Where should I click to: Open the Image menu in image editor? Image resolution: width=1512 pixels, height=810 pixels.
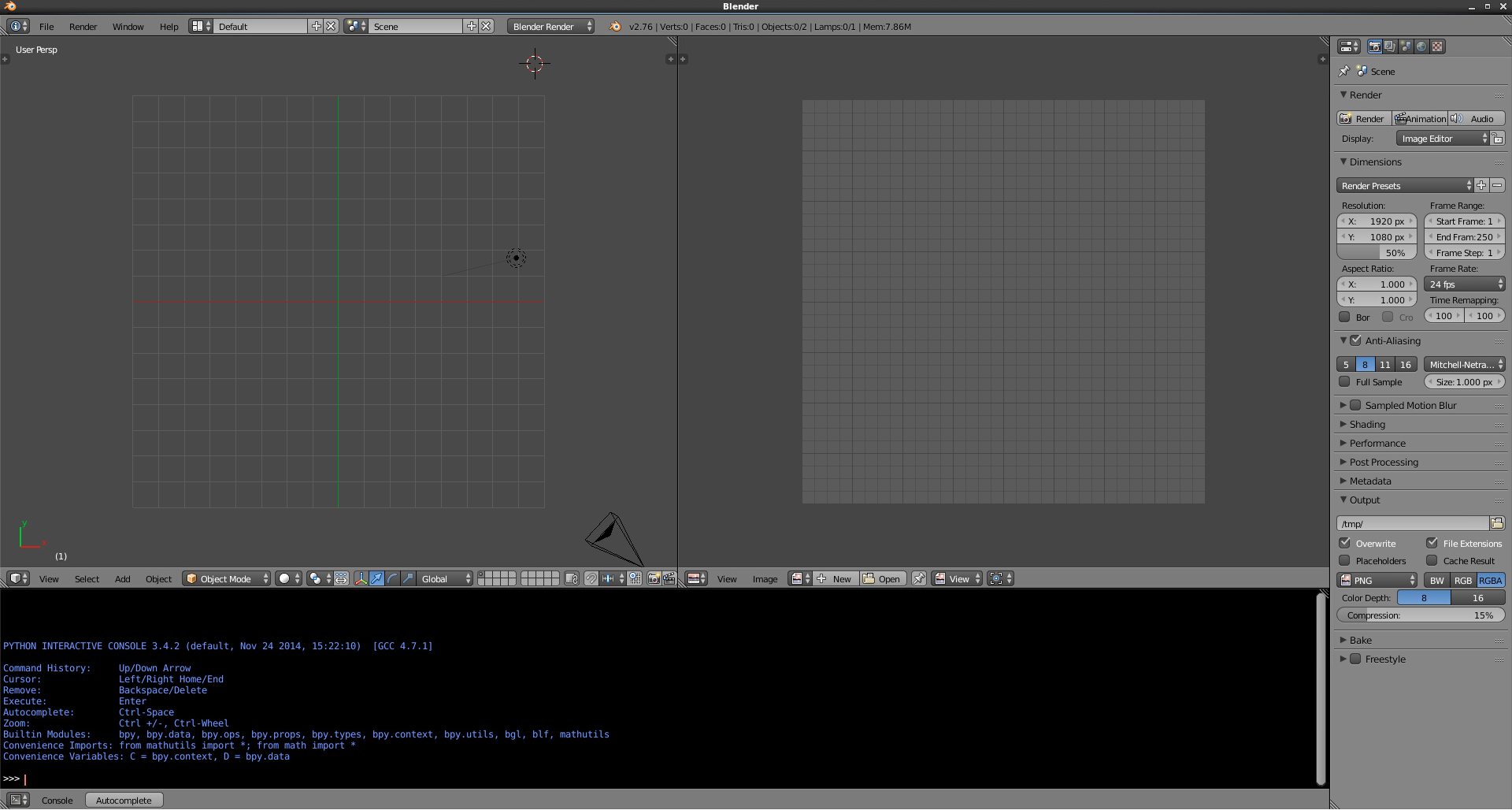(765, 579)
